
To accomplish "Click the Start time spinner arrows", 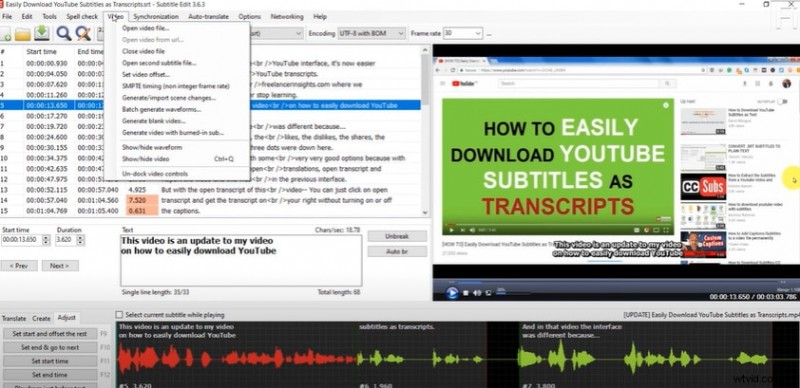I will (46, 240).
